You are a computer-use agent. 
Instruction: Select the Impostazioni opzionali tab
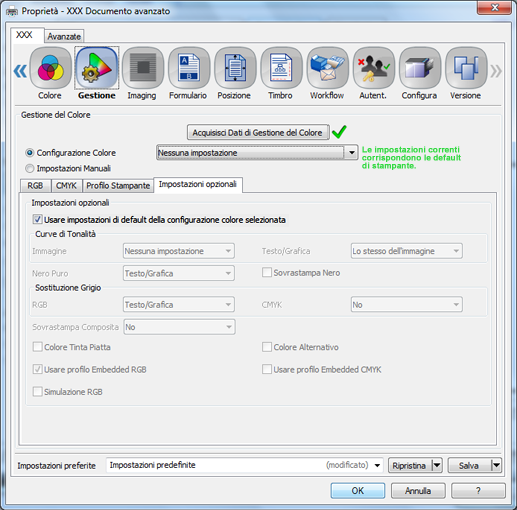(198, 184)
